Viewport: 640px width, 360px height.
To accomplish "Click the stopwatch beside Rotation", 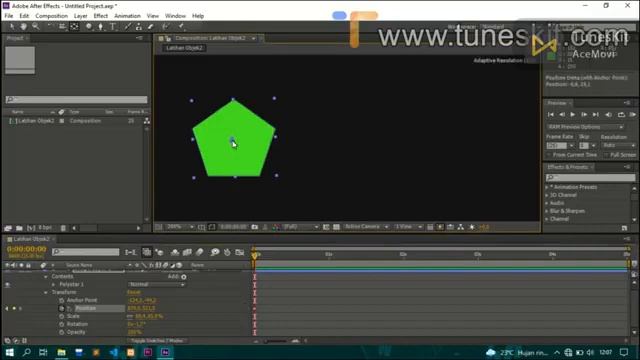I will pos(62,324).
